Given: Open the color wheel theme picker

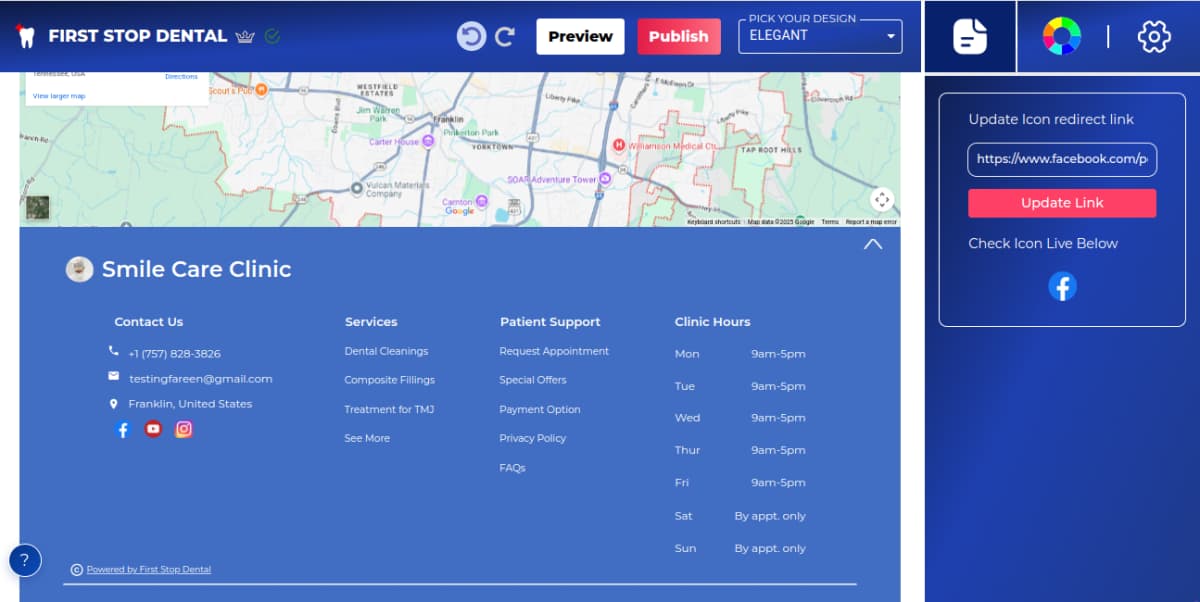Looking at the screenshot, I should click(1061, 37).
